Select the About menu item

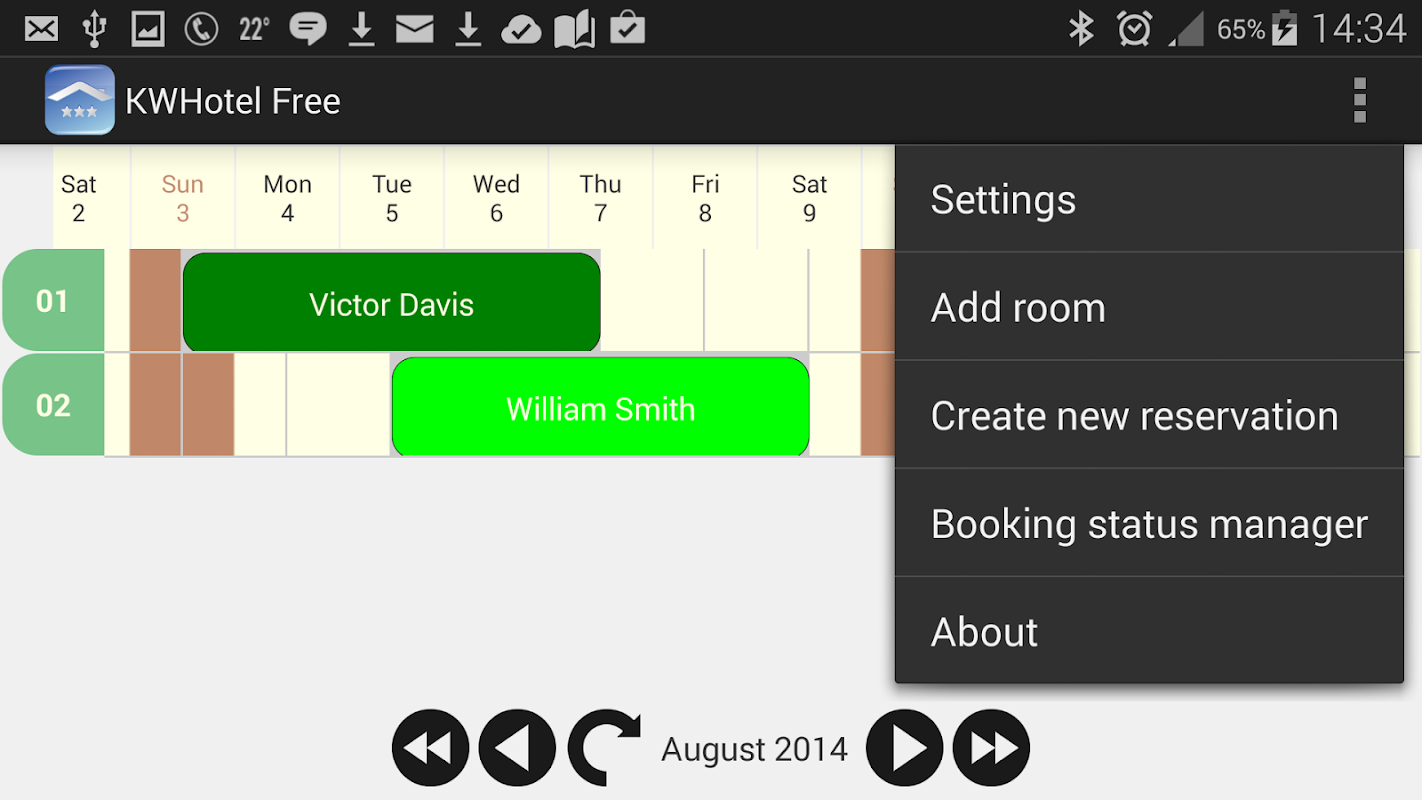pyautogui.click(x=1149, y=631)
